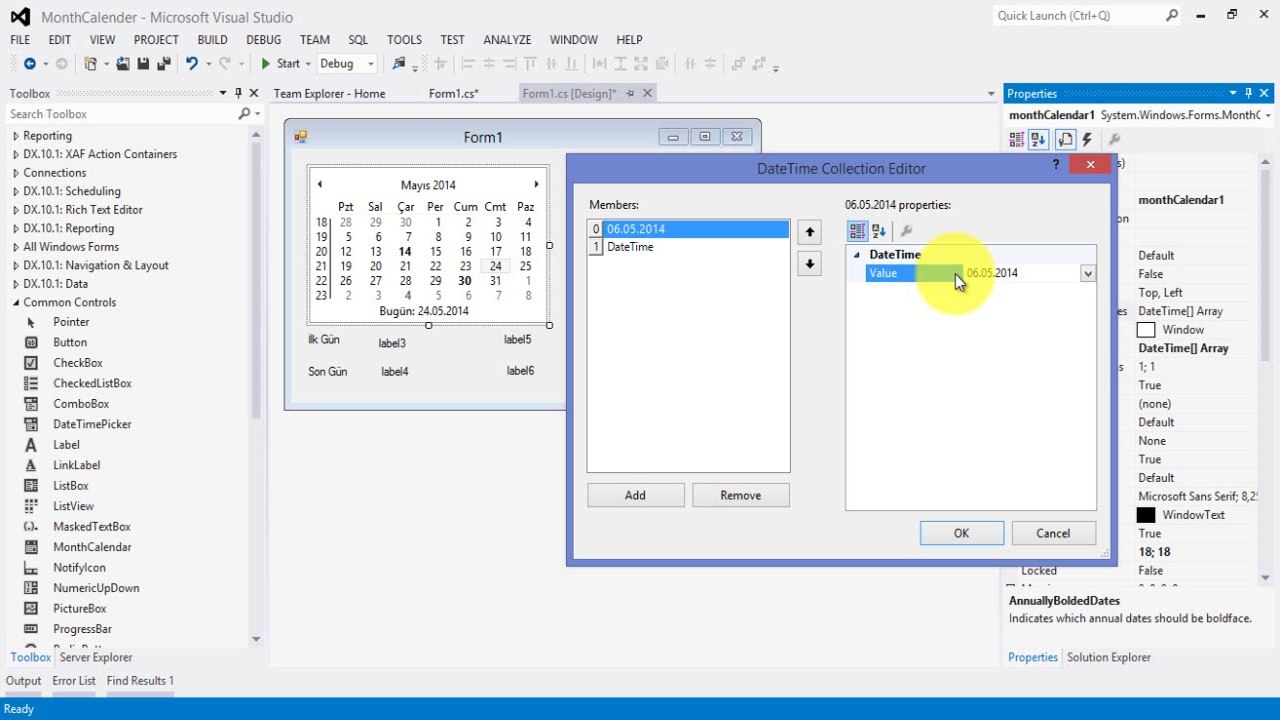Viewport: 1280px width, 720px height.
Task: Select day 14 in the calendar
Action: (x=405, y=252)
